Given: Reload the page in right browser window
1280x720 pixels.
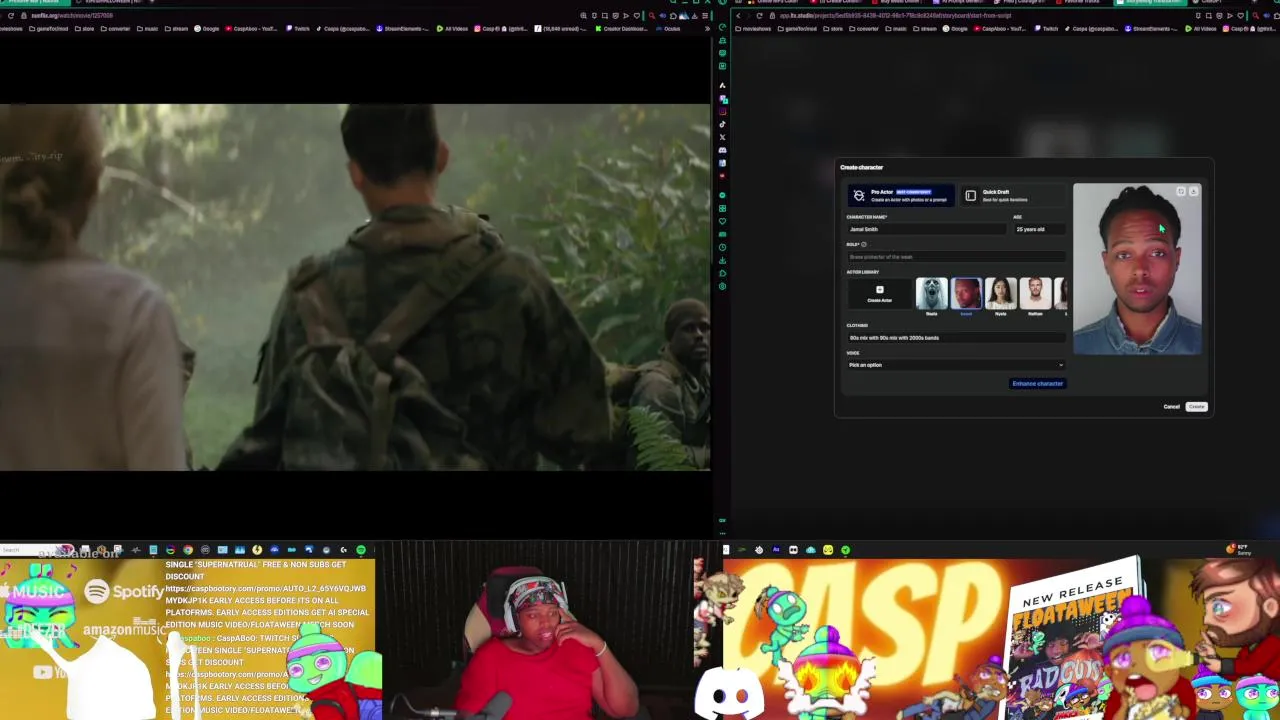Looking at the screenshot, I should point(759,16).
